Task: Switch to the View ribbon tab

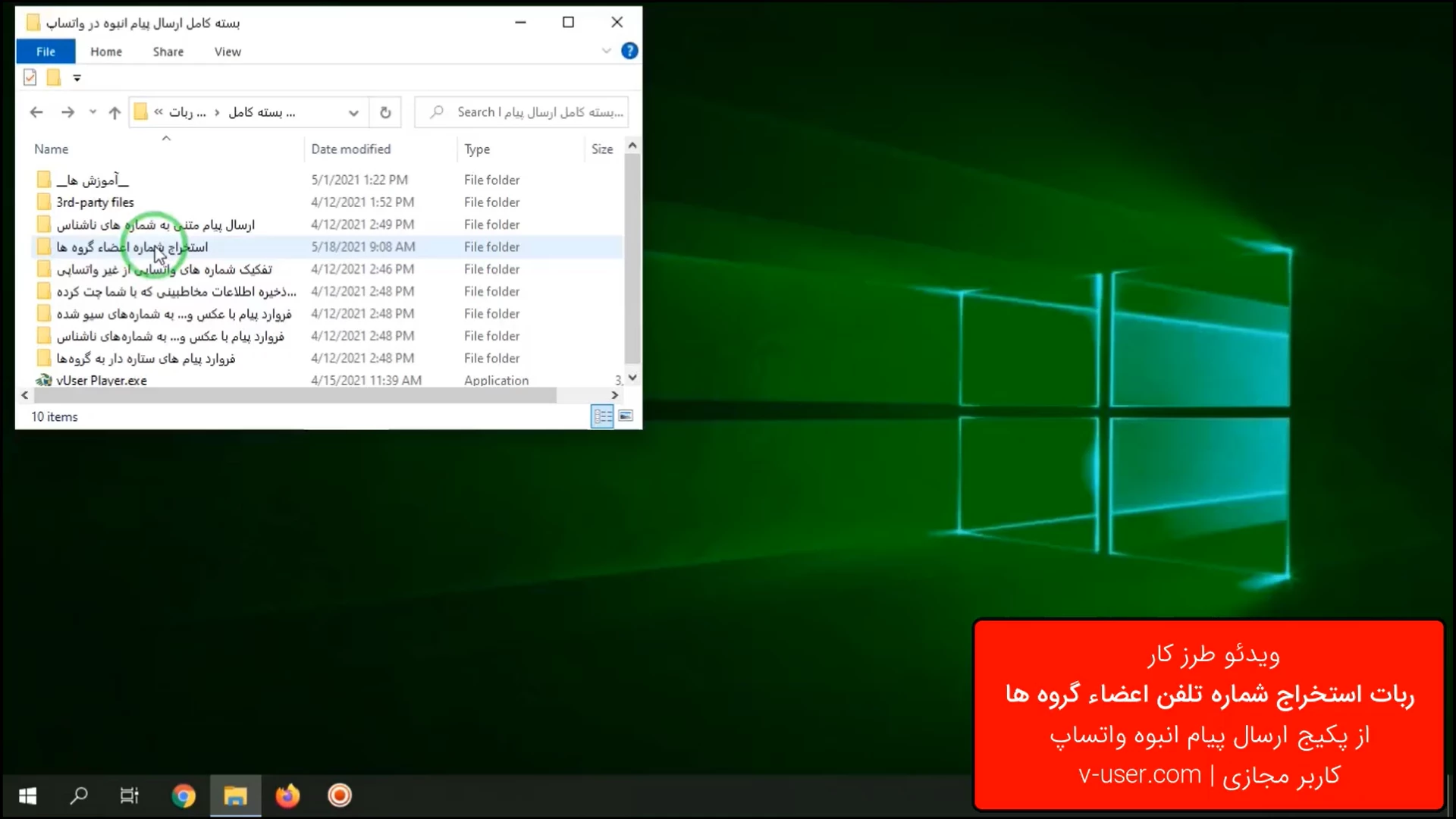Action: click(227, 52)
